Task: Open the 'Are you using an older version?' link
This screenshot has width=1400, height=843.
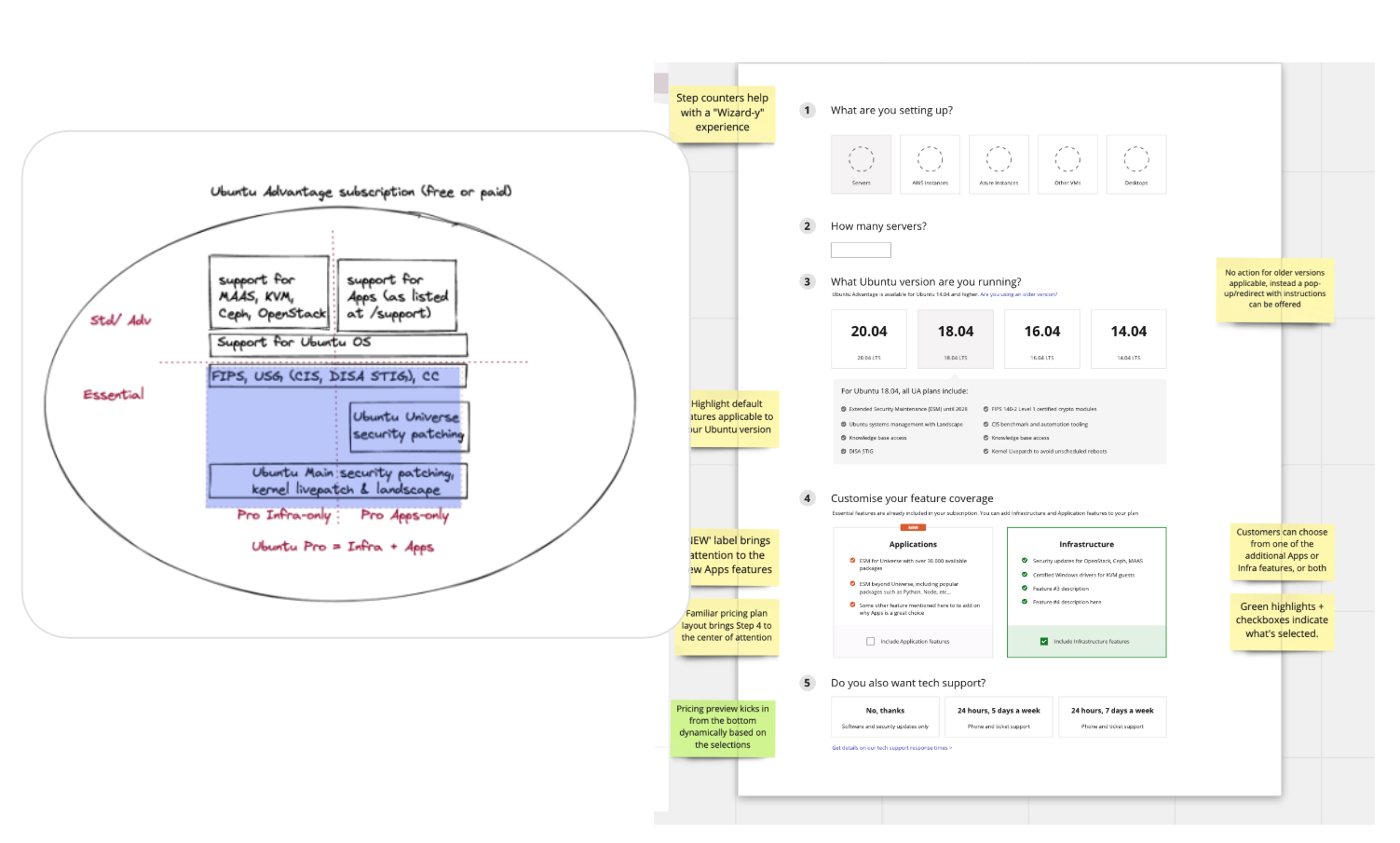Action: tap(1018, 294)
